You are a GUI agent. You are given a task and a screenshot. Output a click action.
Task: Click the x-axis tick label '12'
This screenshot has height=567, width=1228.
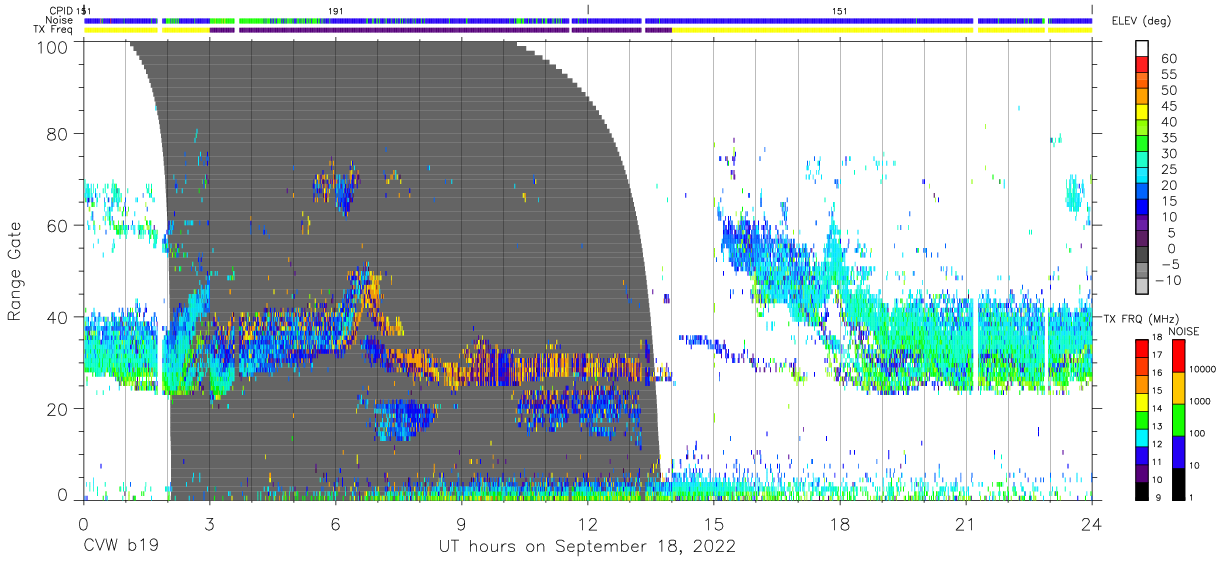coord(588,525)
